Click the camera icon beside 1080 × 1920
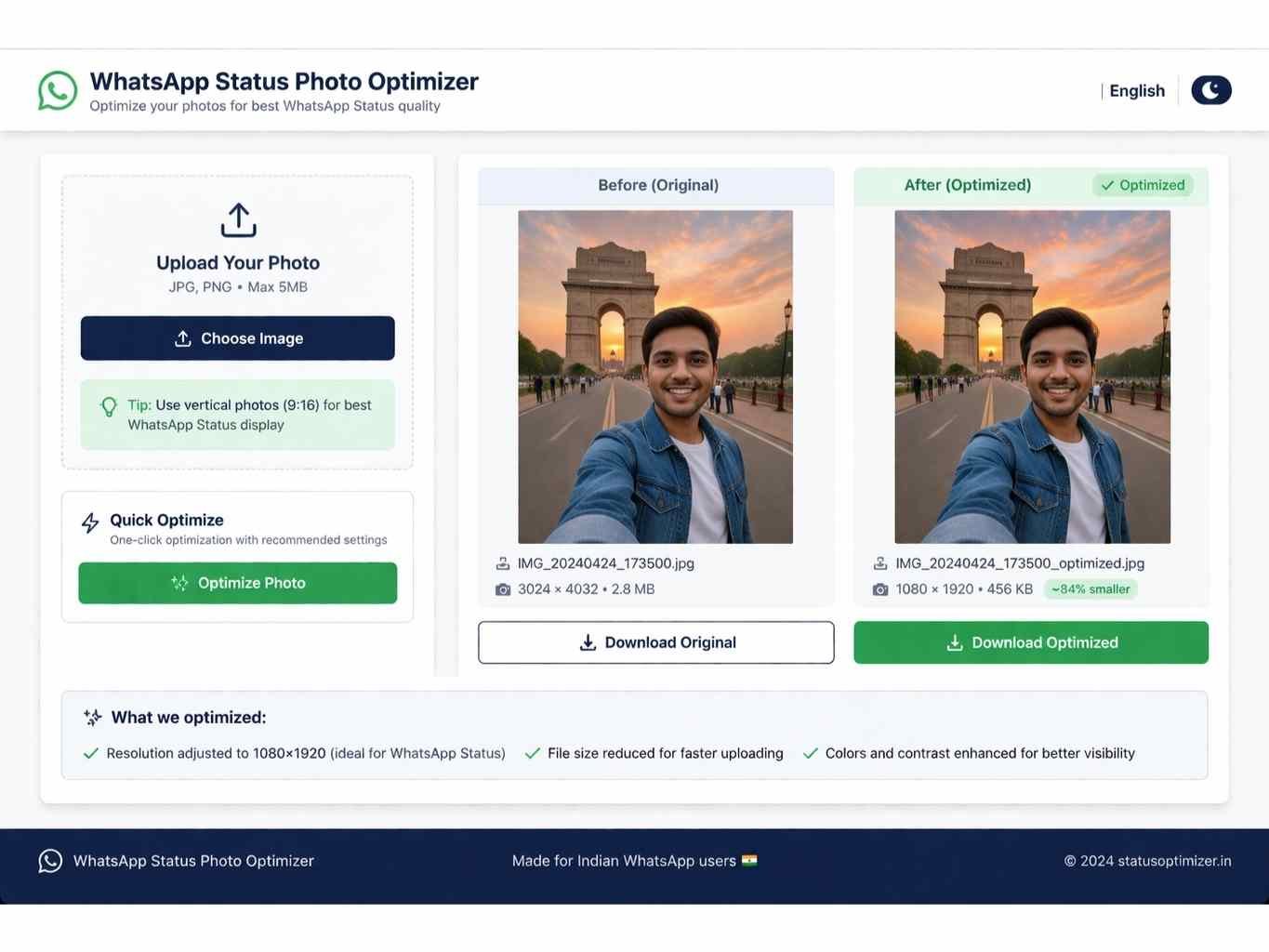This screenshot has height=952, width=1269. (x=880, y=589)
